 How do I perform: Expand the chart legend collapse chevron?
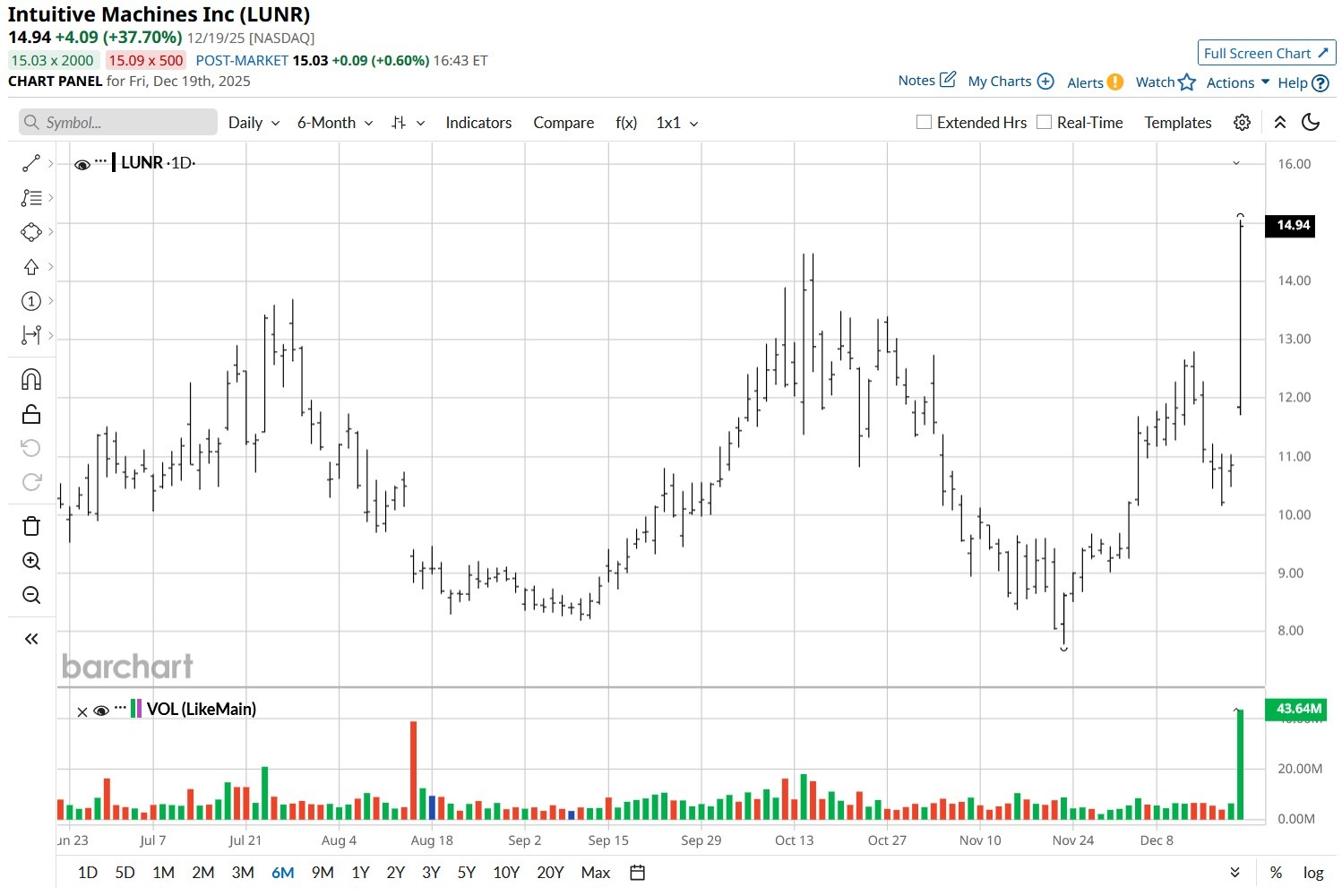pos(1236,163)
